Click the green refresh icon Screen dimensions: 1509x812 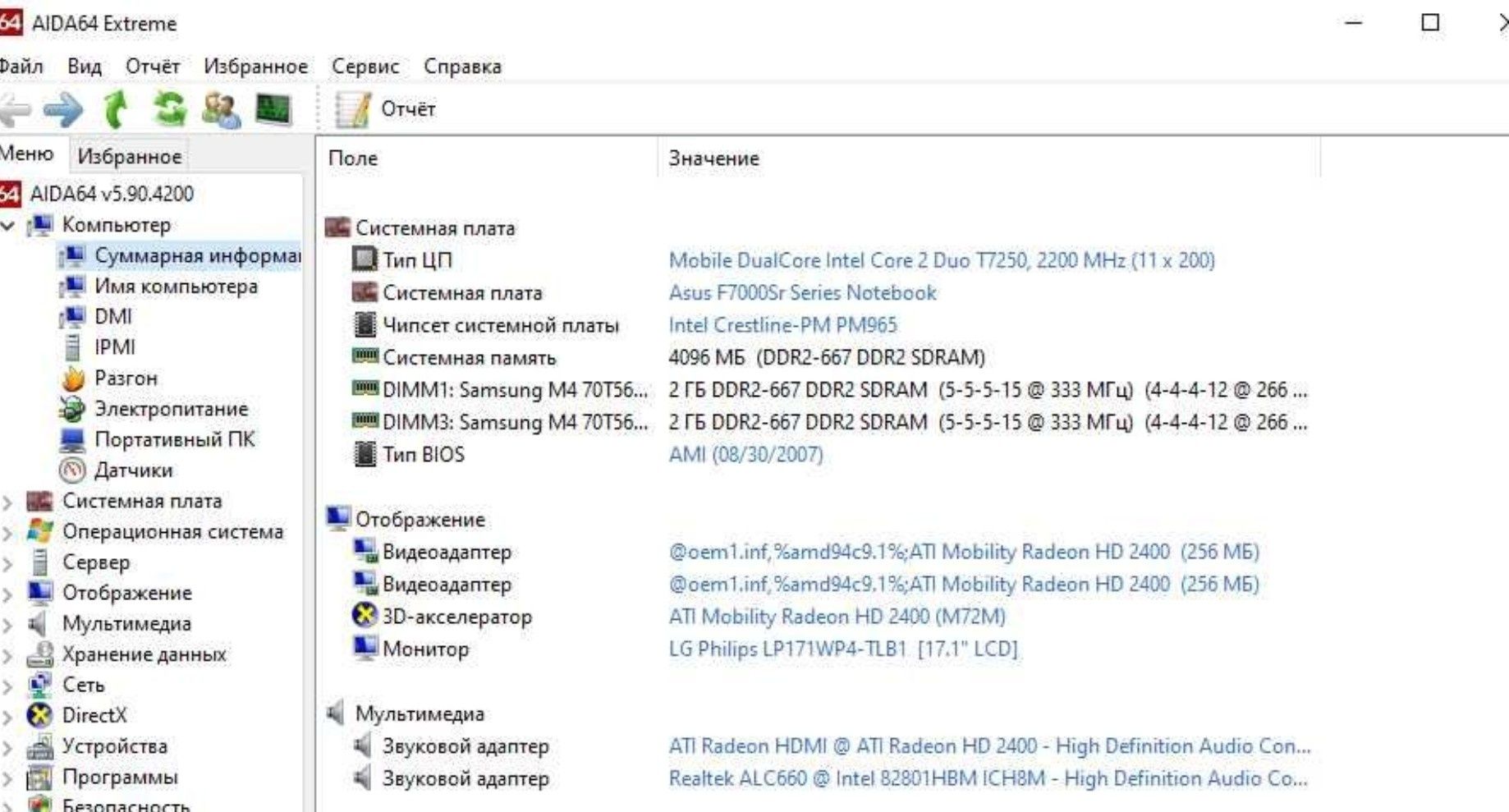pos(170,109)
